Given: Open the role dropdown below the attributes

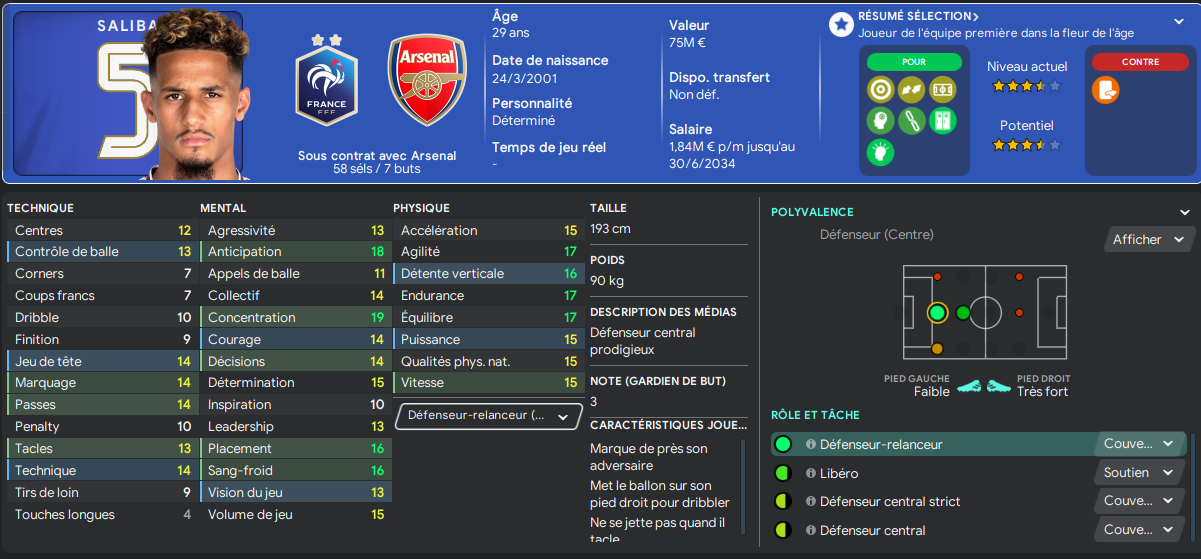Looking at the screenshot, I should pyautogui.click(x=488, y=416).
